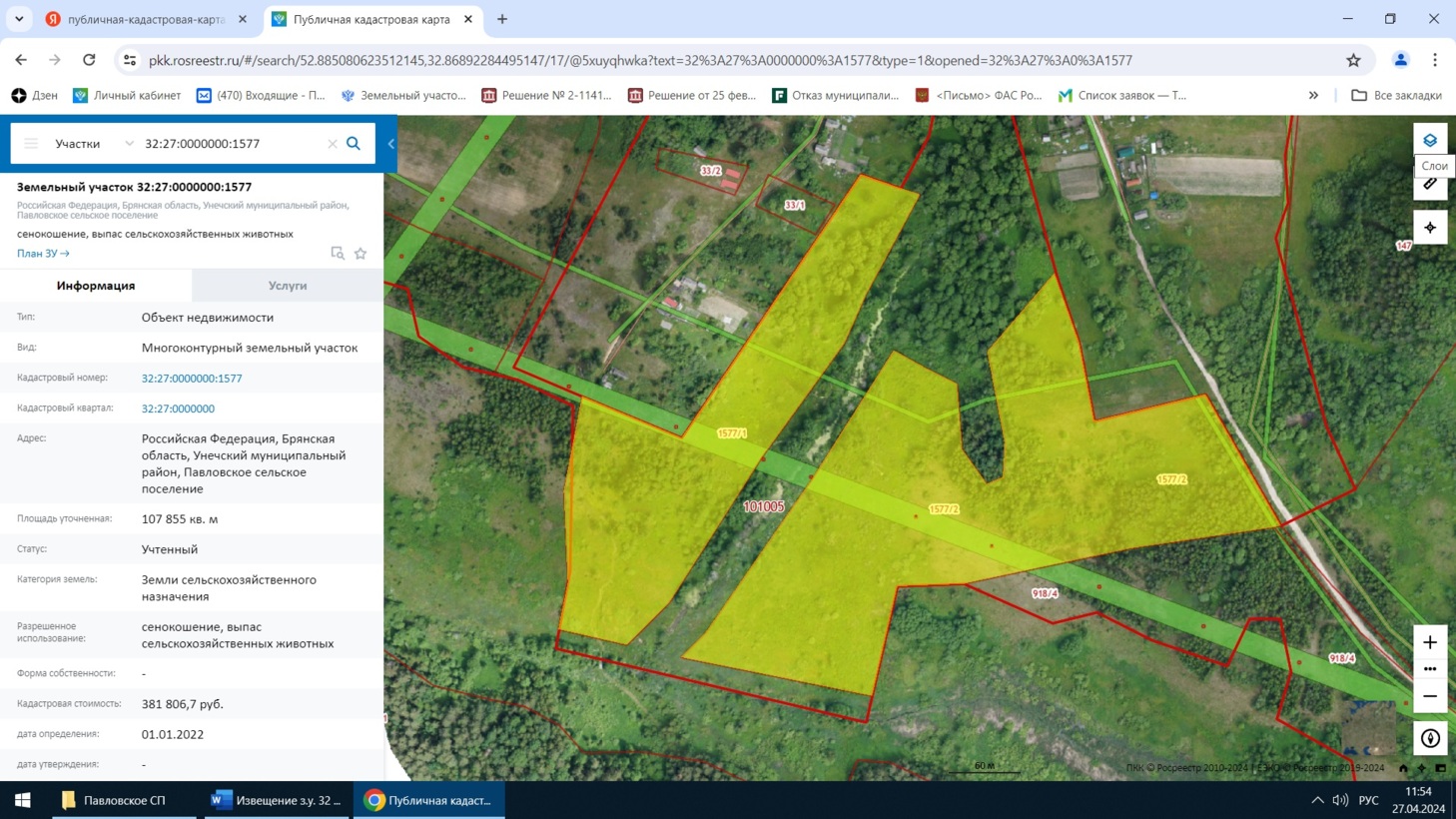Open the Список заявок bookmark
Screen dimensions: 1456x819
pos(1122,96)
